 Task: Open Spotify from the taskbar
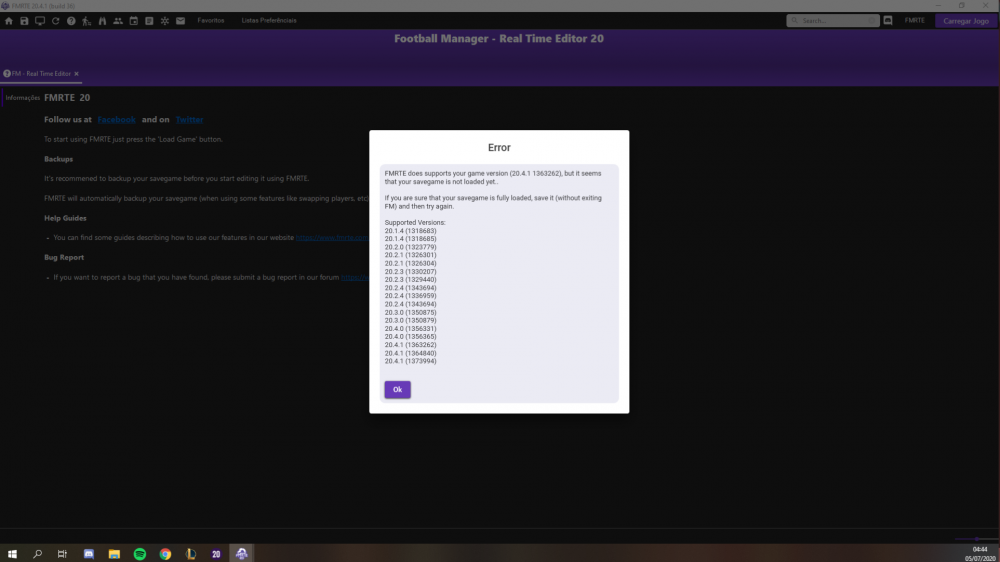point(140,554)
